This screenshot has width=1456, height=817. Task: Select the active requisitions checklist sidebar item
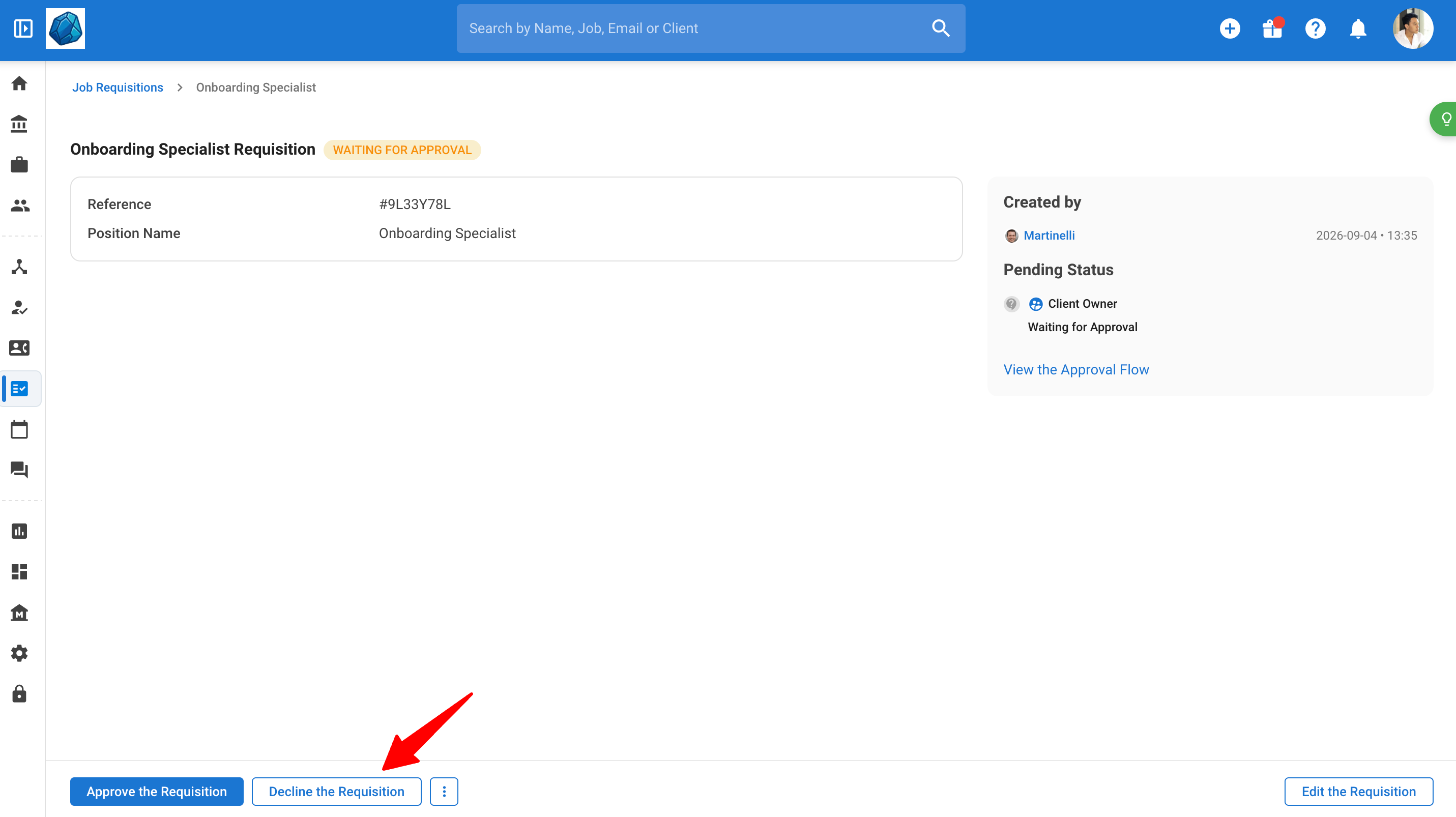(20, 389)
